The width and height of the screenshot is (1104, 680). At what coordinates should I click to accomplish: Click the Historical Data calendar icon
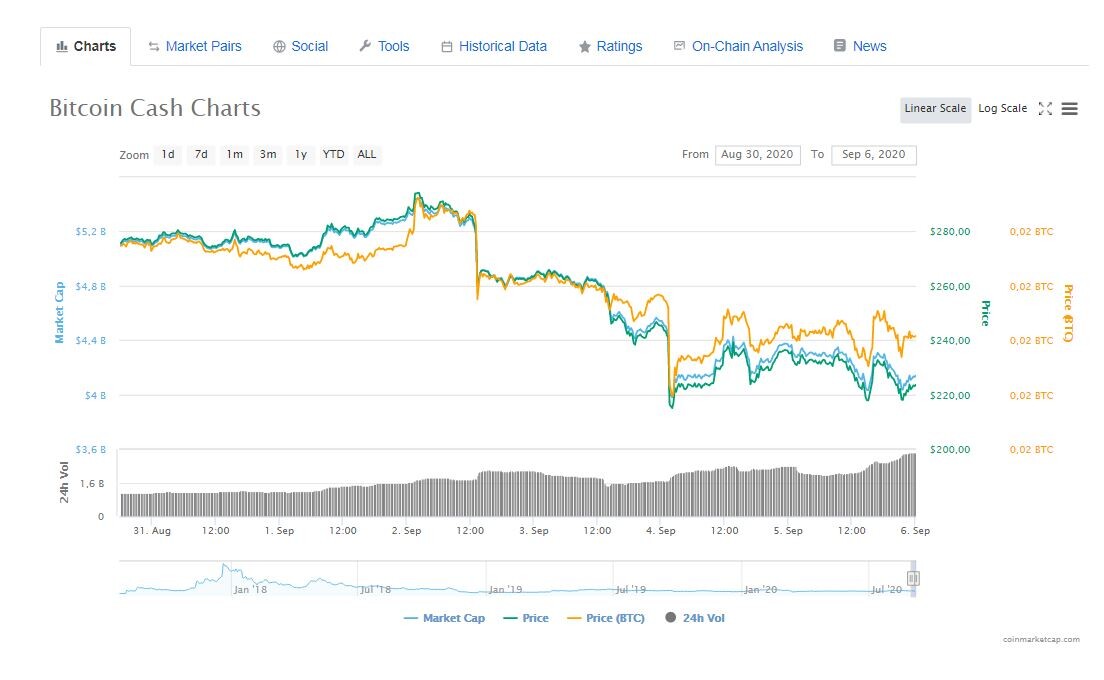pos(446,47)
